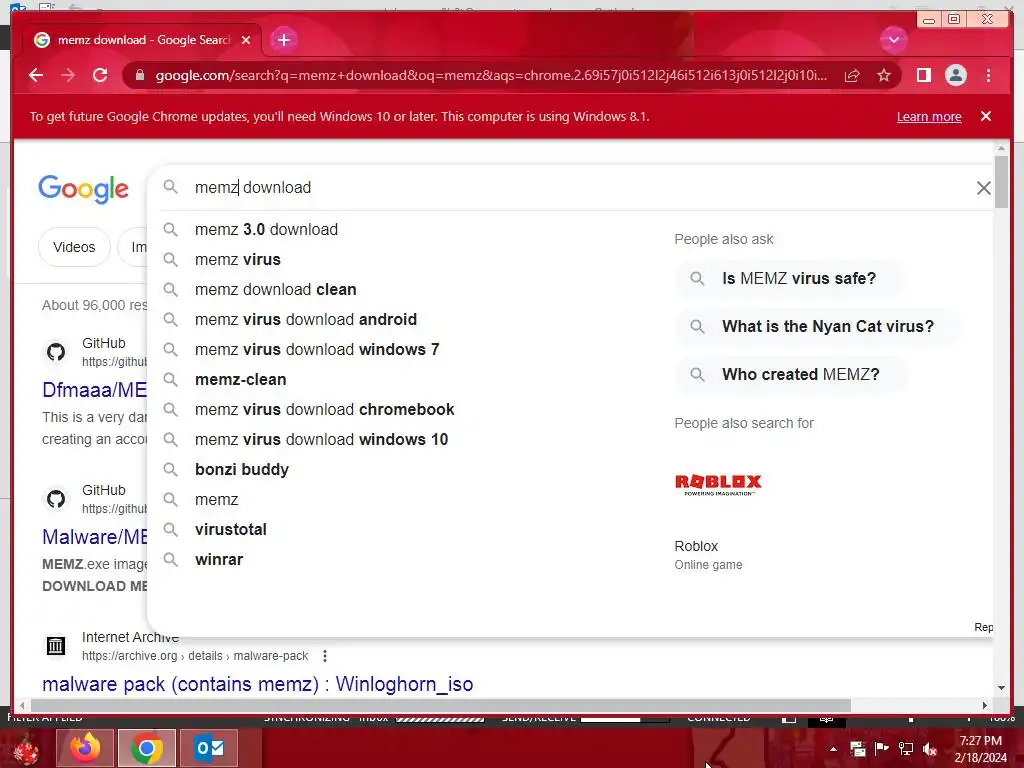Open the malware pack Winloghorn_iso result
The width and height of the screenshot is (1024, 768).
257,684
